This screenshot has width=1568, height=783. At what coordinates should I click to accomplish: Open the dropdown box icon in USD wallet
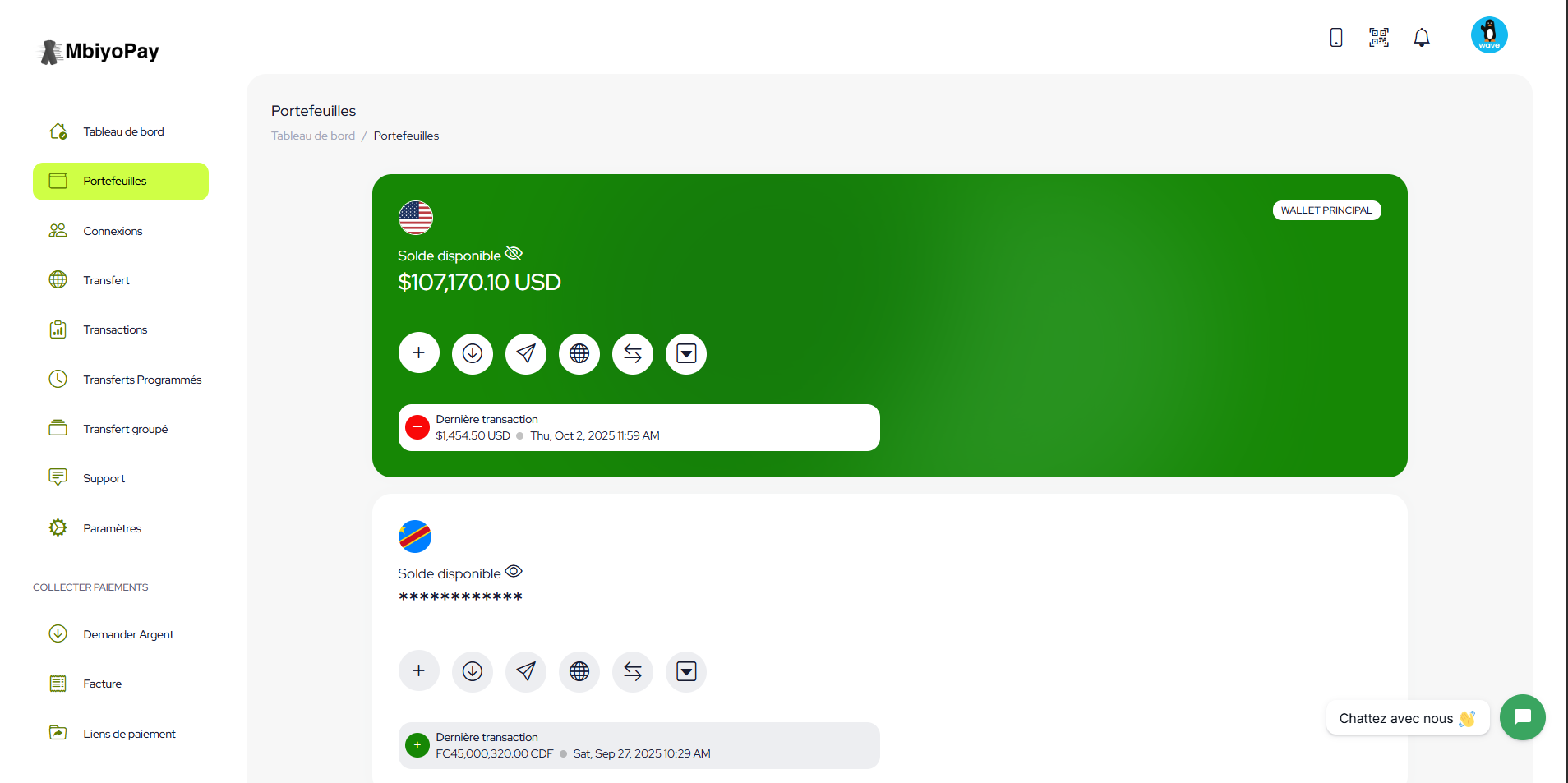tap(686, 353)
